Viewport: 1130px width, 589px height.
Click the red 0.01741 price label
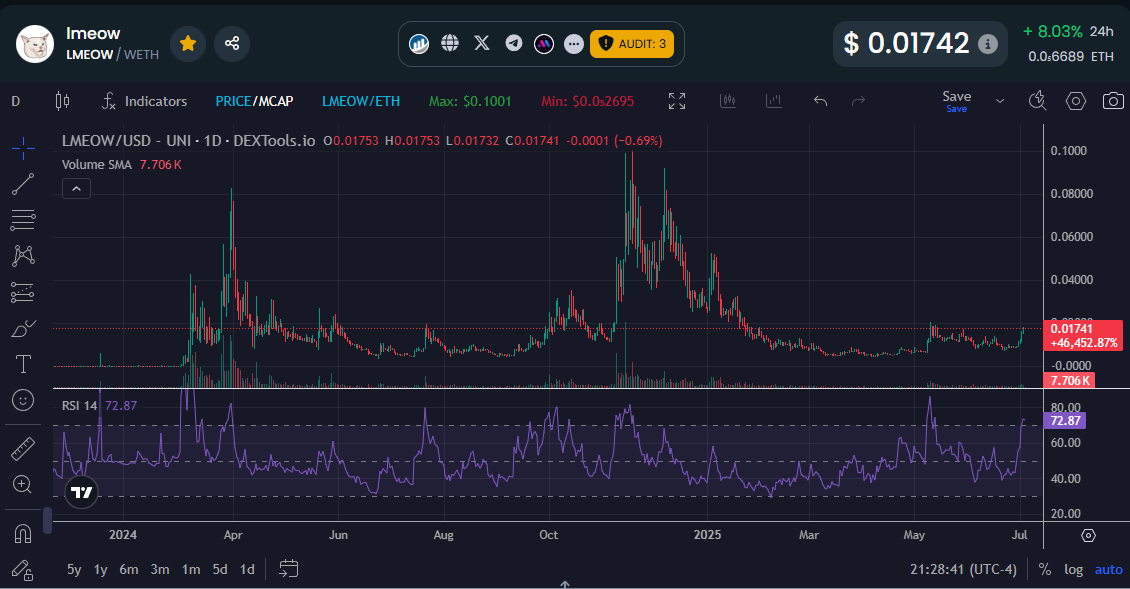[x=1083, y=335]
